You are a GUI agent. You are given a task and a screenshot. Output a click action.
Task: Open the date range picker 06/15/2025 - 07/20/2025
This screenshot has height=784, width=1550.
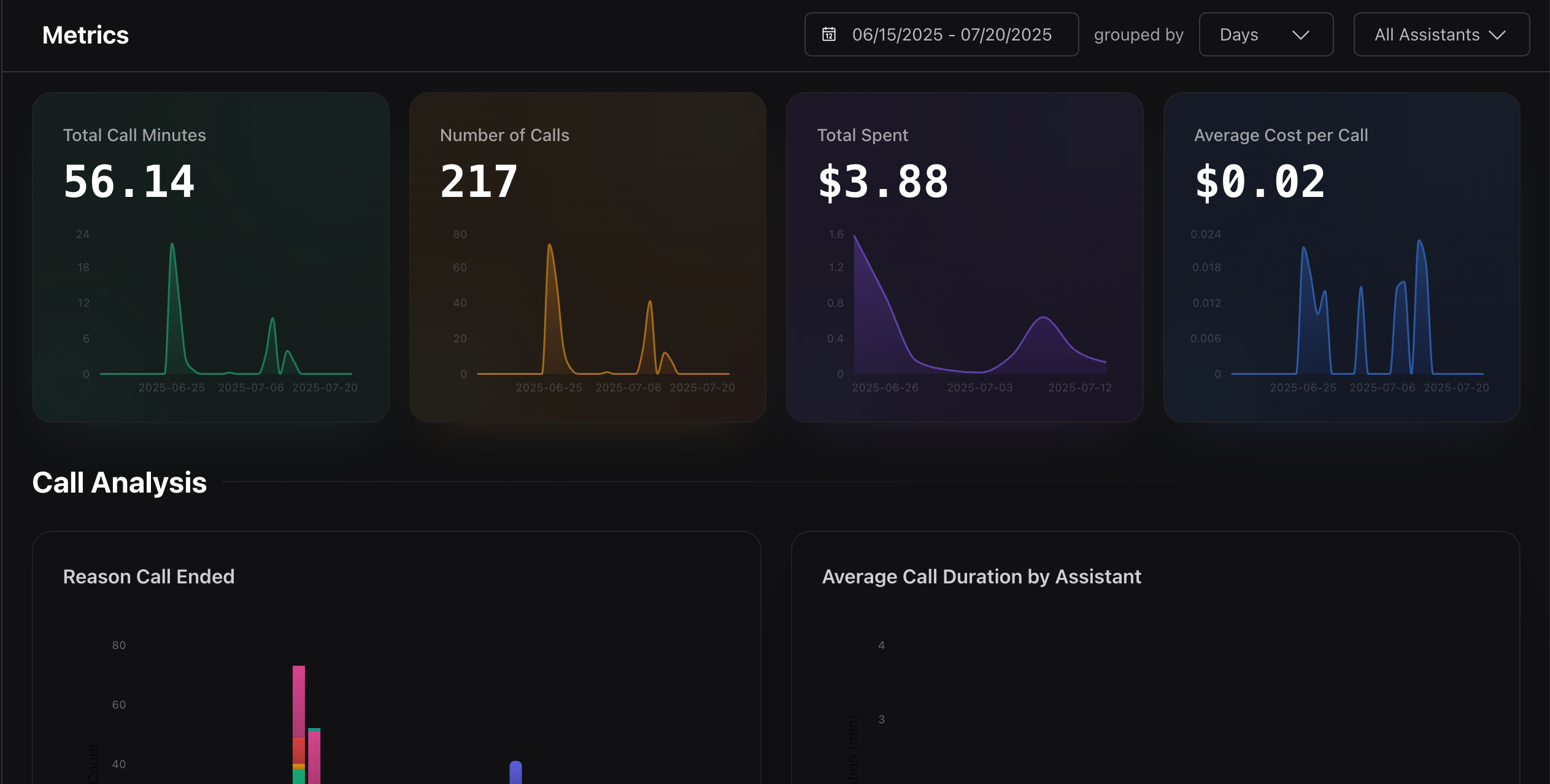pos(951,34)
